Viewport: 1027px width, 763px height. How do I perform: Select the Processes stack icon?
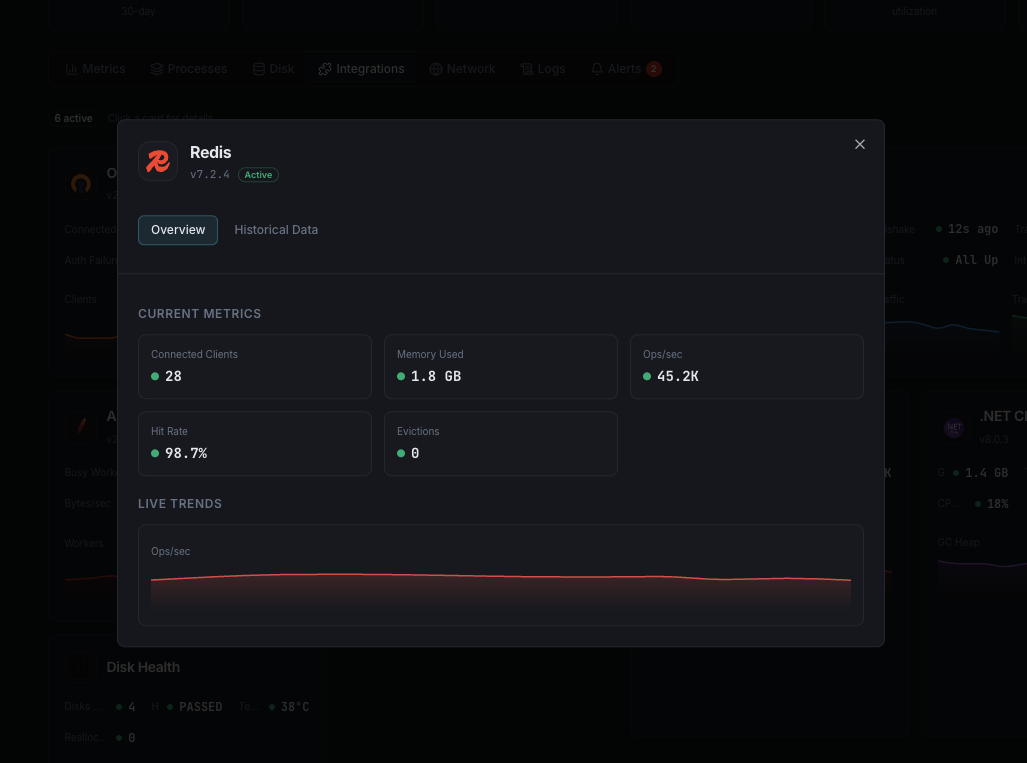point(155,69)
